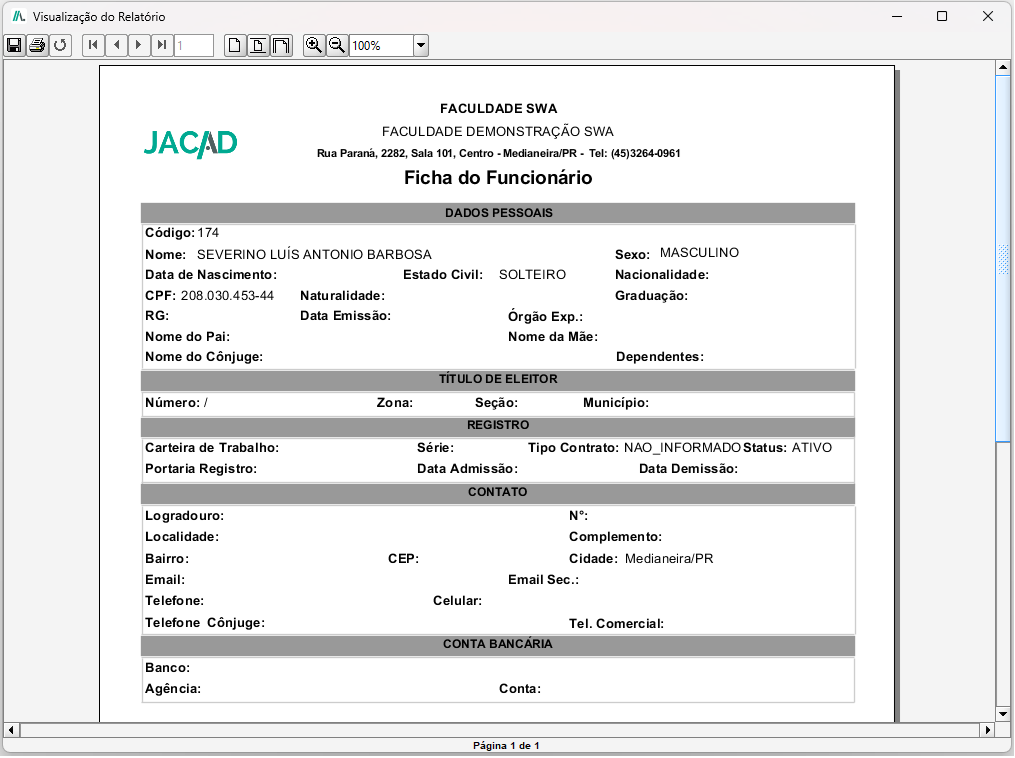1015x758 pixels.
Task: Click the 'CONTA BANCÁRIA' section header
Action: point(498,644)
